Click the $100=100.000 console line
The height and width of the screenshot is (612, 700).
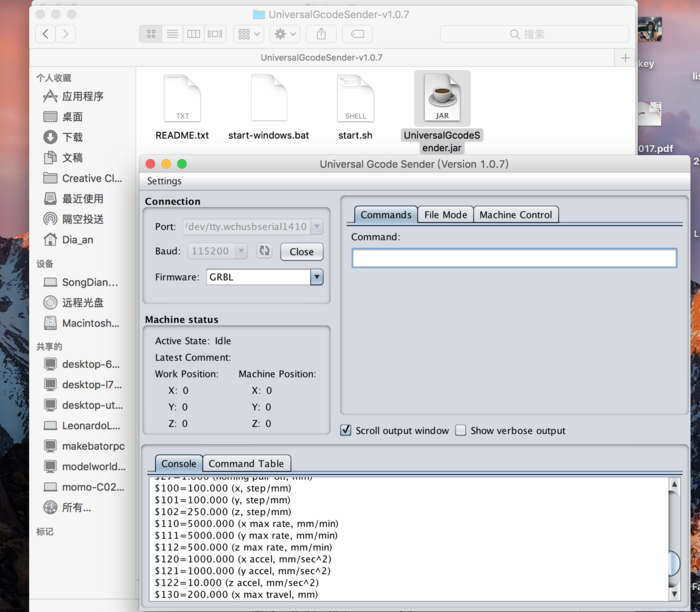223,488
